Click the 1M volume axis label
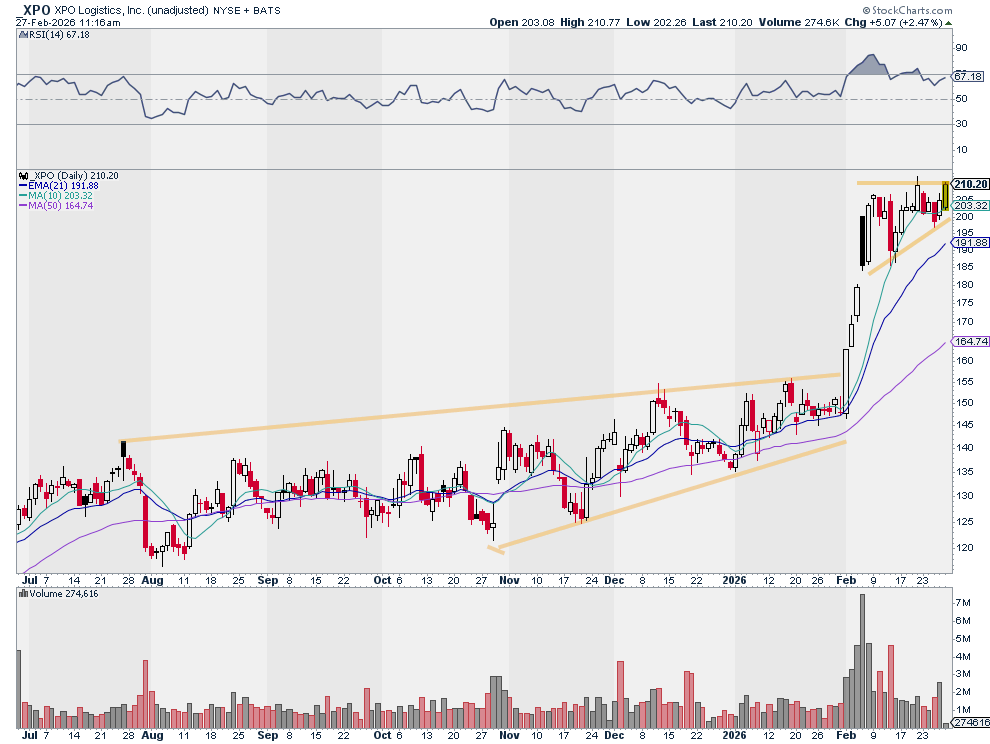The width and height of the screenshot is (990, 744). [x=963, y=710]
